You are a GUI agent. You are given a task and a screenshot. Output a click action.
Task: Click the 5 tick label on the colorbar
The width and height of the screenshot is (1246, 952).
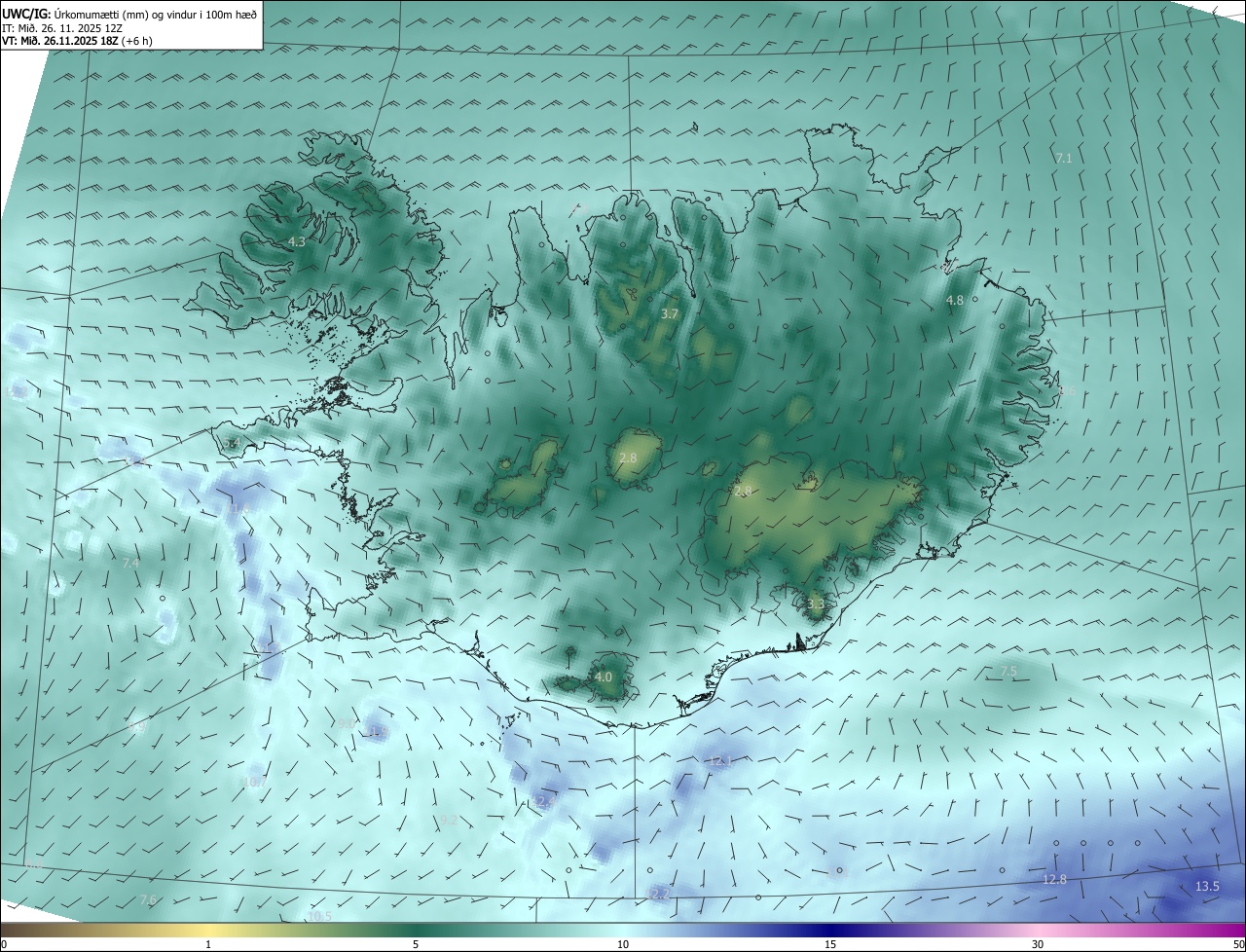416,944
